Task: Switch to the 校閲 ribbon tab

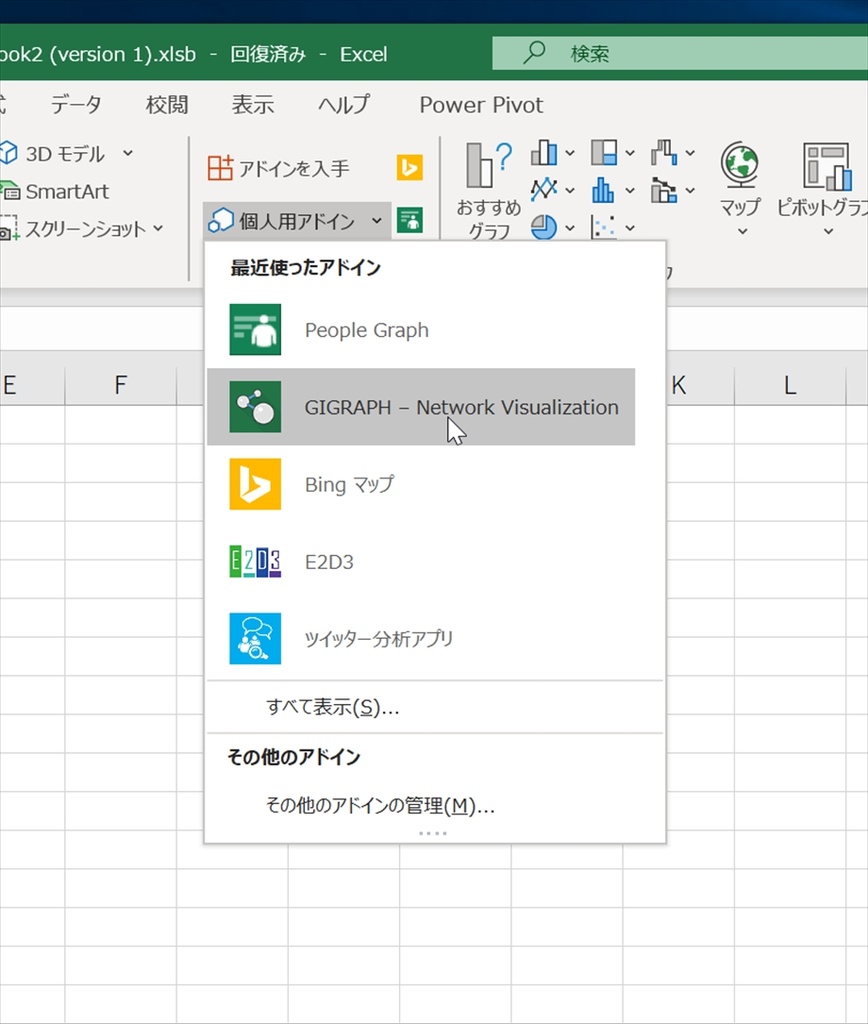Action: click(167, 104)
